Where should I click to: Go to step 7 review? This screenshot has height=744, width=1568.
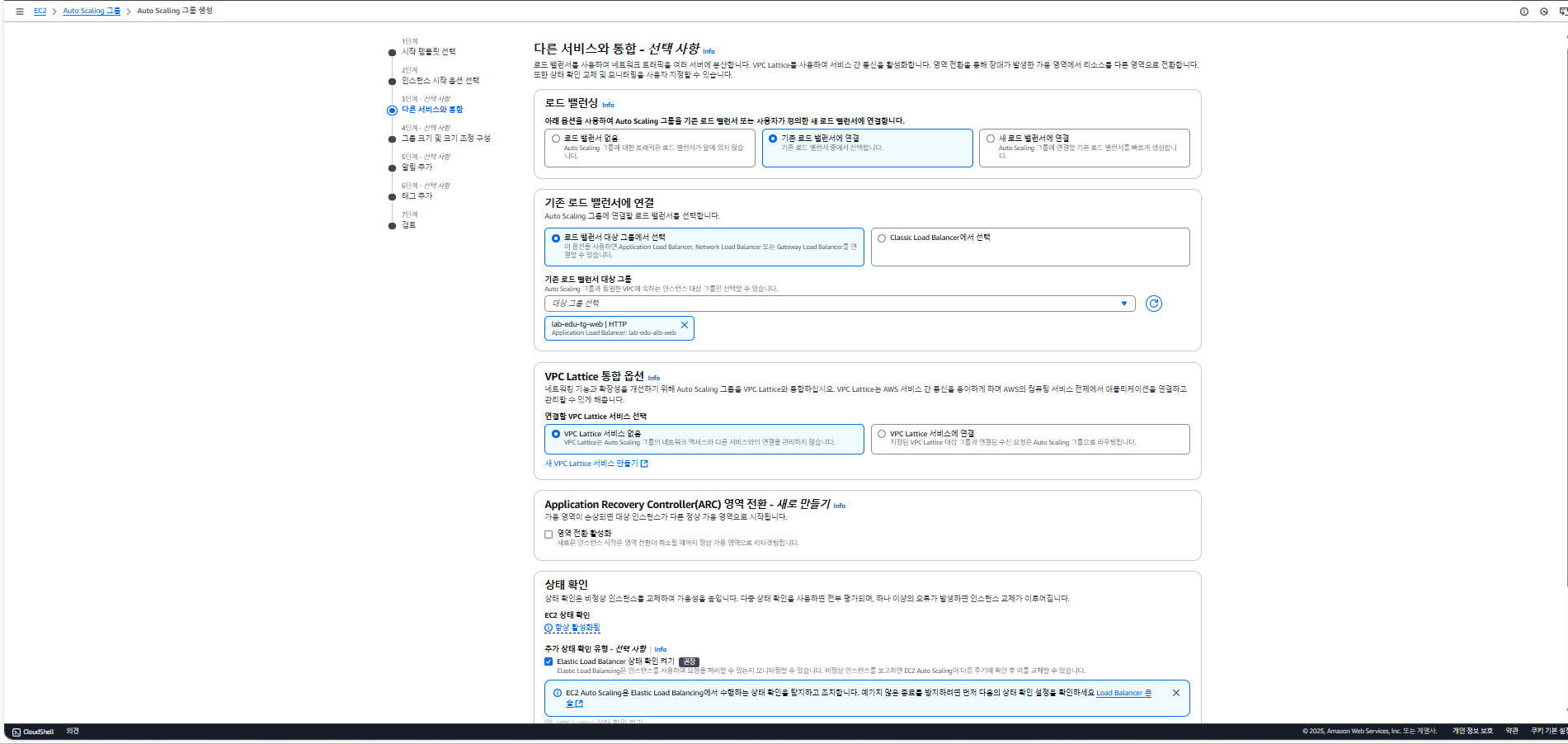point(408,224)
